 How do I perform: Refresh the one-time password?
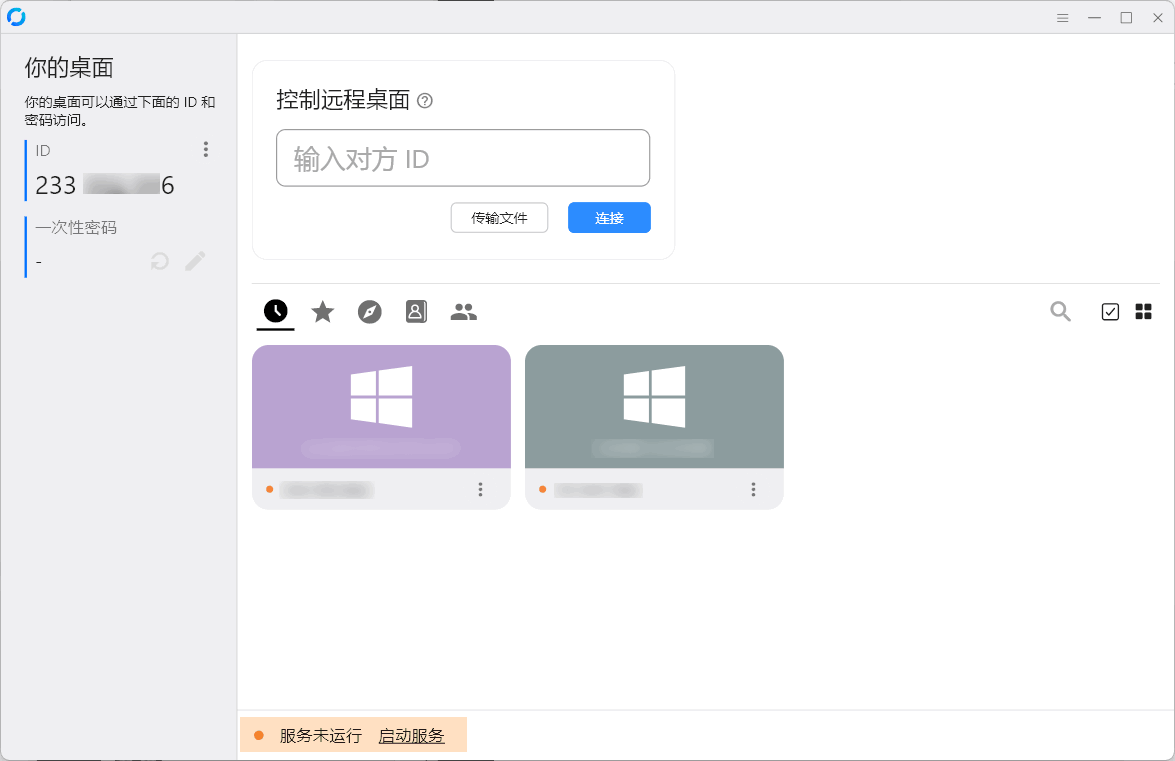(x=159, y=262)
